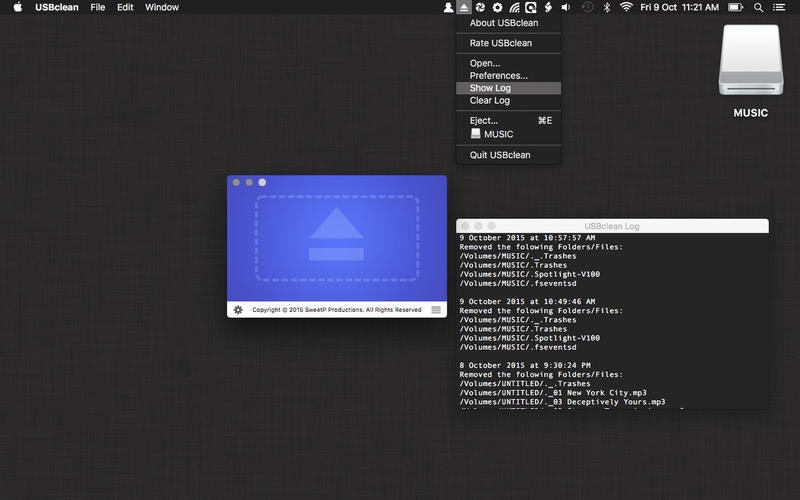The width and height of the screenshot is (800, 500).
Task: Open preferences with the gear icon
Action: (238, 310)
